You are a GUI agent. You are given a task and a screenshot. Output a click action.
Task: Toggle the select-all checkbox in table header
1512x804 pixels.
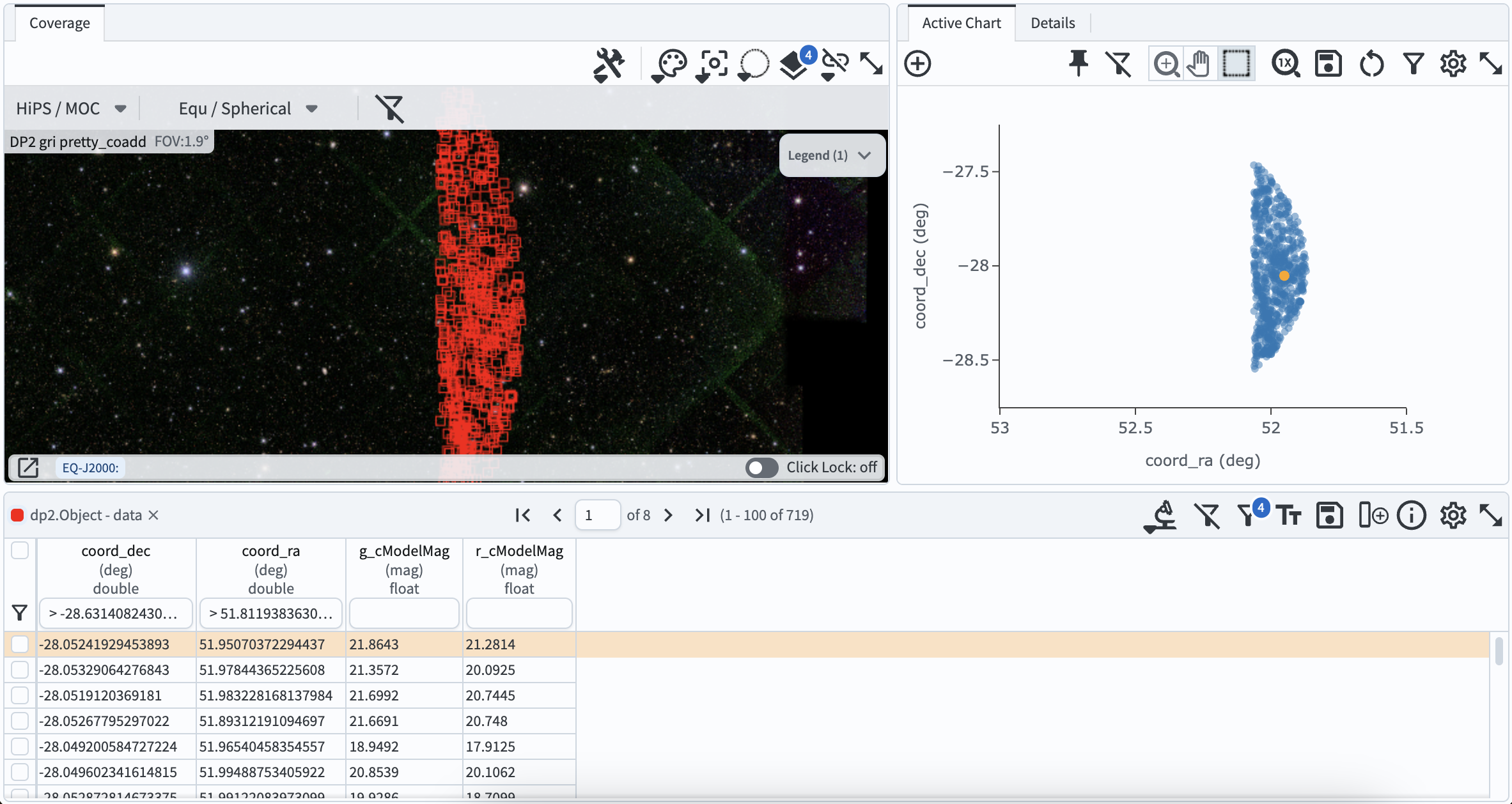pyautogui.click(x=20, y=550)
